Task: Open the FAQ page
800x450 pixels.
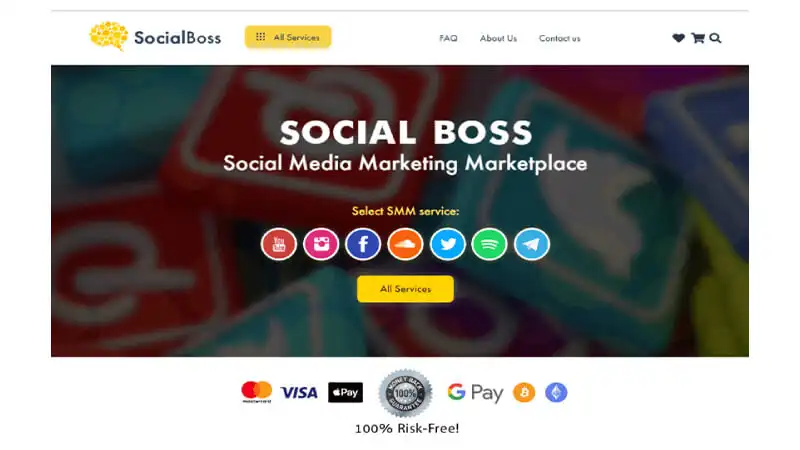Action: [448, 38]
